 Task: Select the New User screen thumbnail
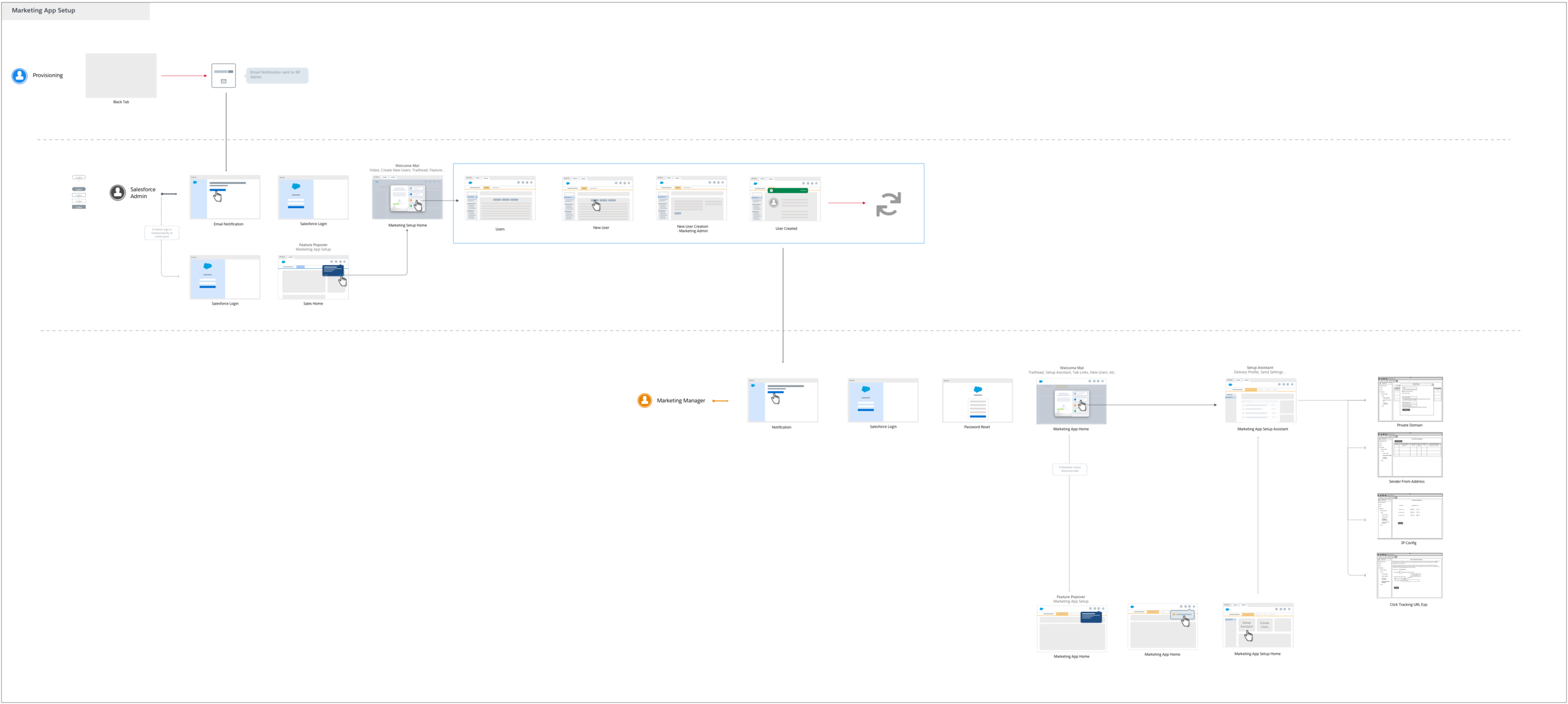[x=597, y=199]
